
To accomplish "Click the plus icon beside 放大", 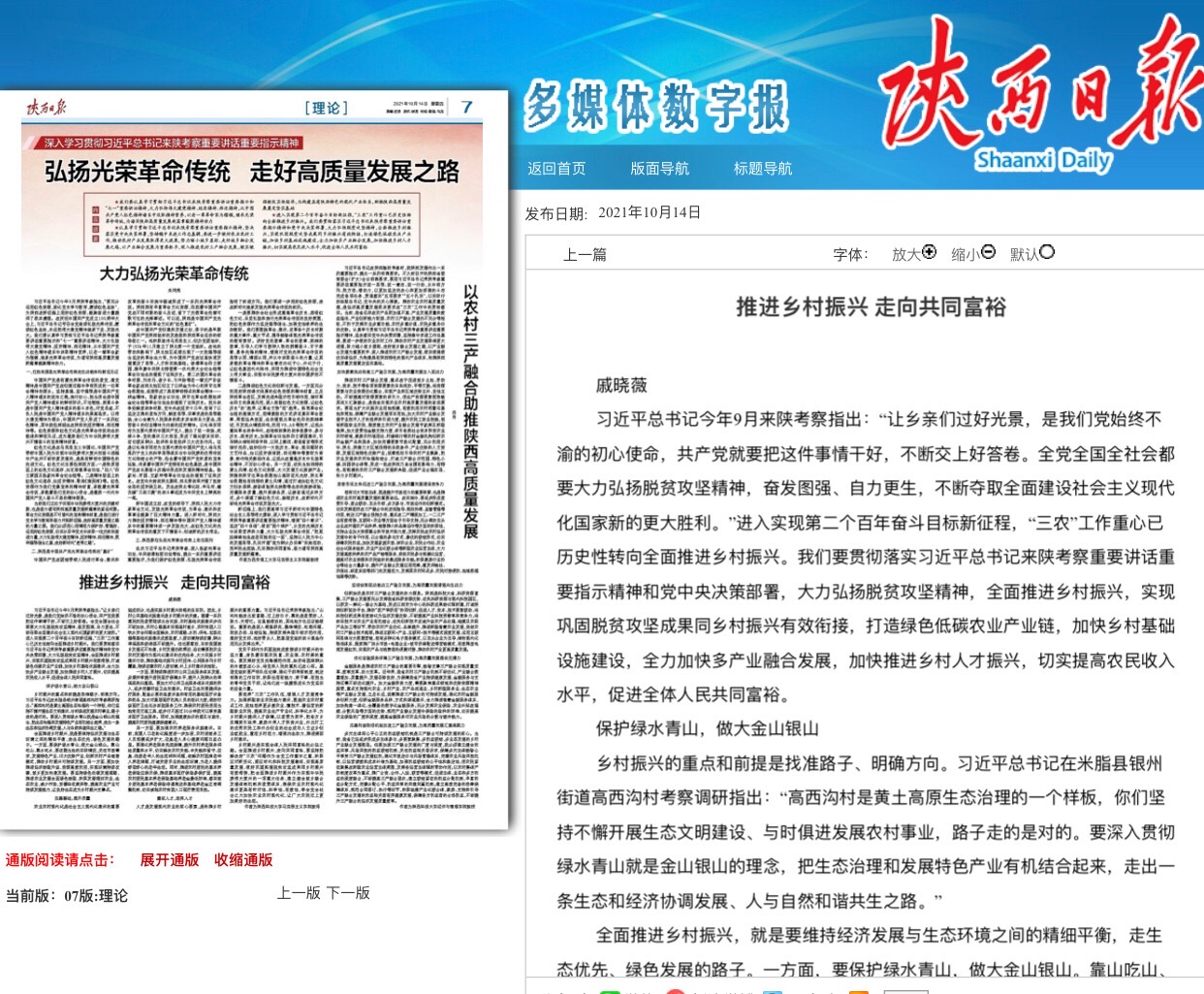I will (x=929, y=252).
